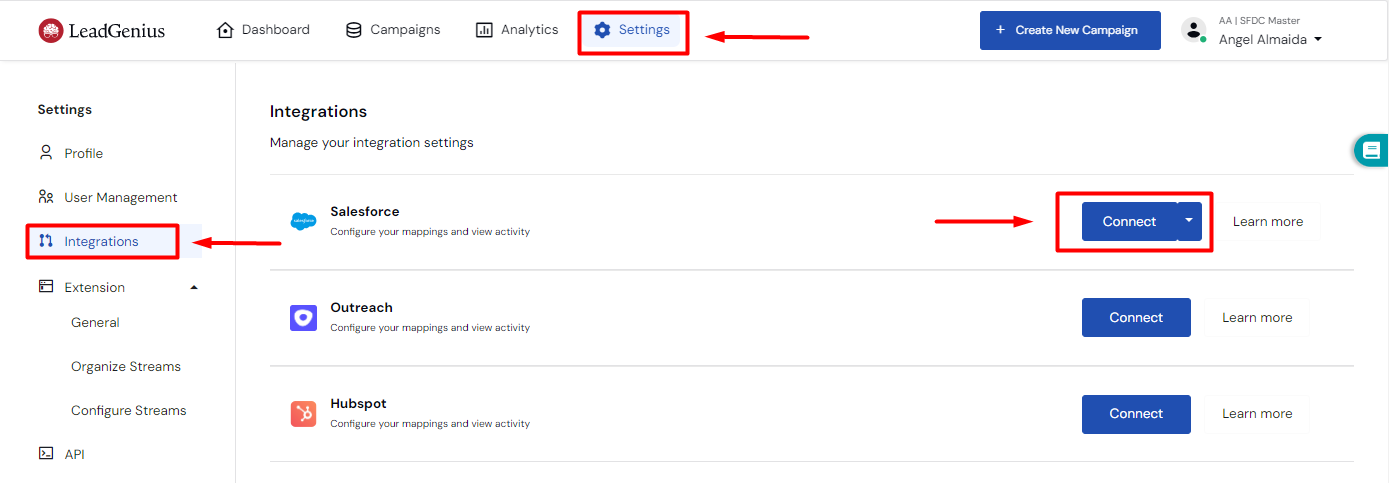Click the Integrations page heading
The width and height of the screenshot is (1389, 483).
point(318,111)
